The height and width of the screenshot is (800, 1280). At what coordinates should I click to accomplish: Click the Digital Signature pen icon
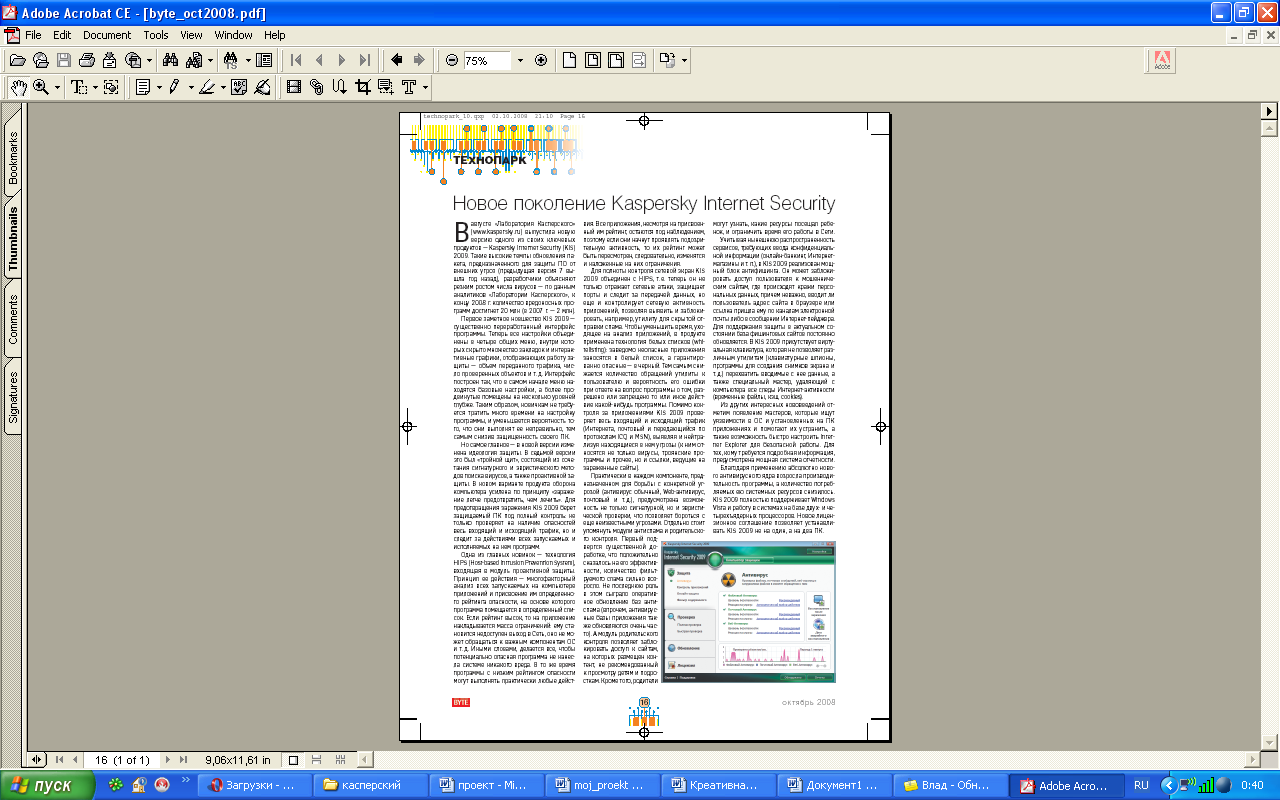261,87
